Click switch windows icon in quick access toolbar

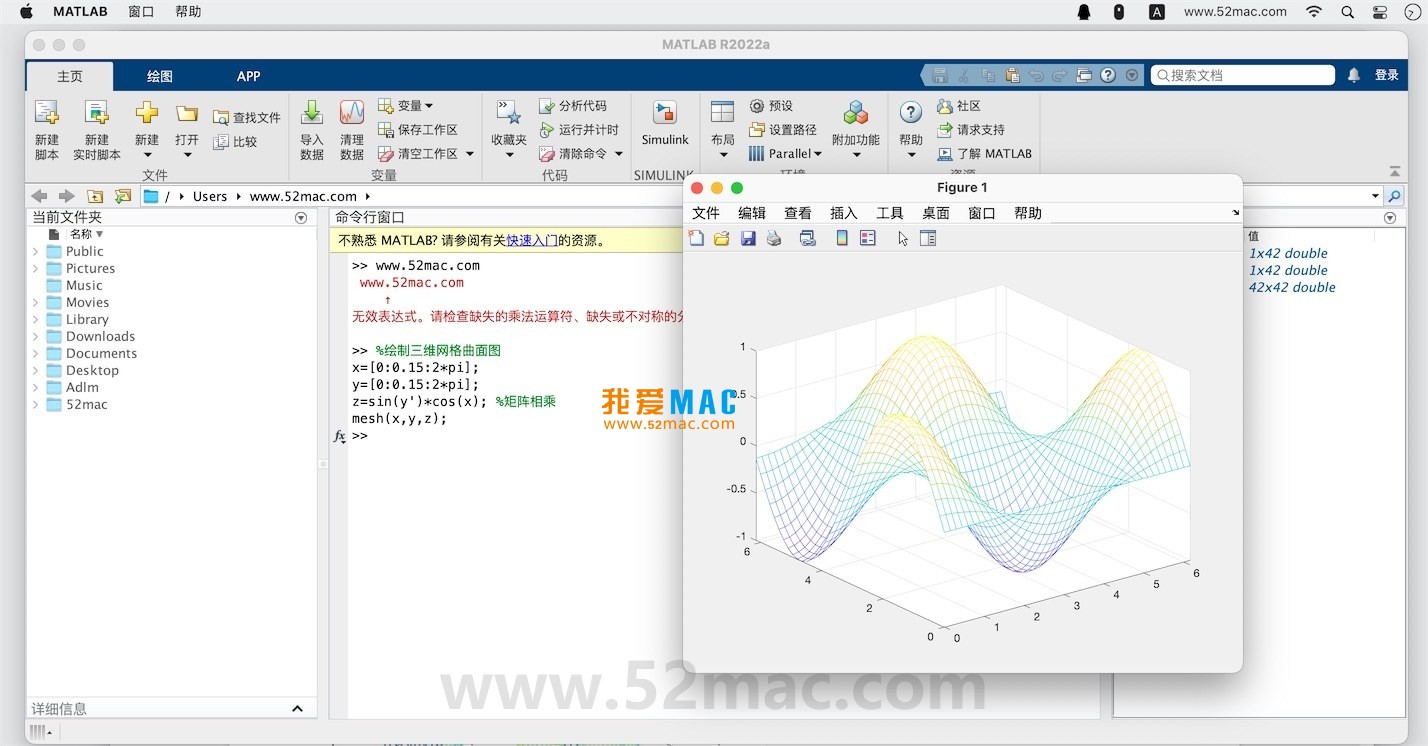point(1085,75)
